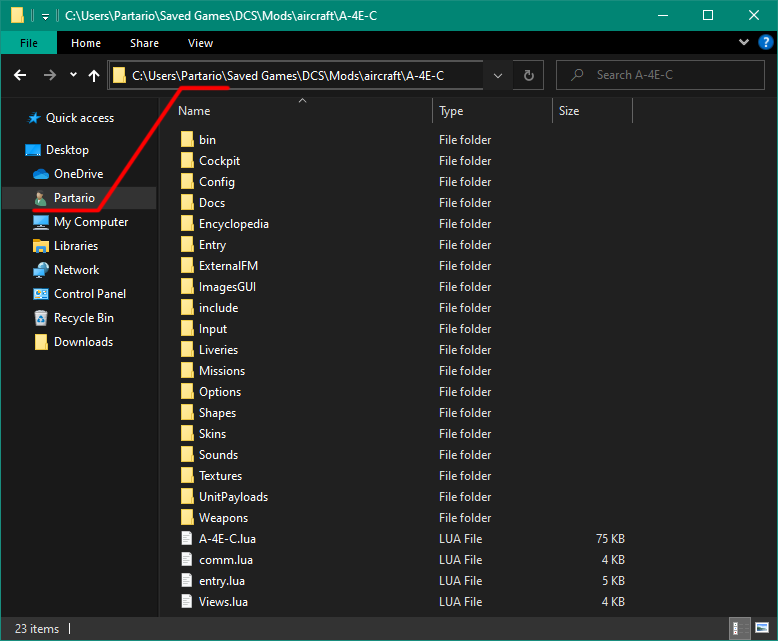Image resolution: width=778 pixels, height=641 pixels.
Task: Open the Customize Quick Access Toolbar dropdown
Action: [x=45, y=16]
